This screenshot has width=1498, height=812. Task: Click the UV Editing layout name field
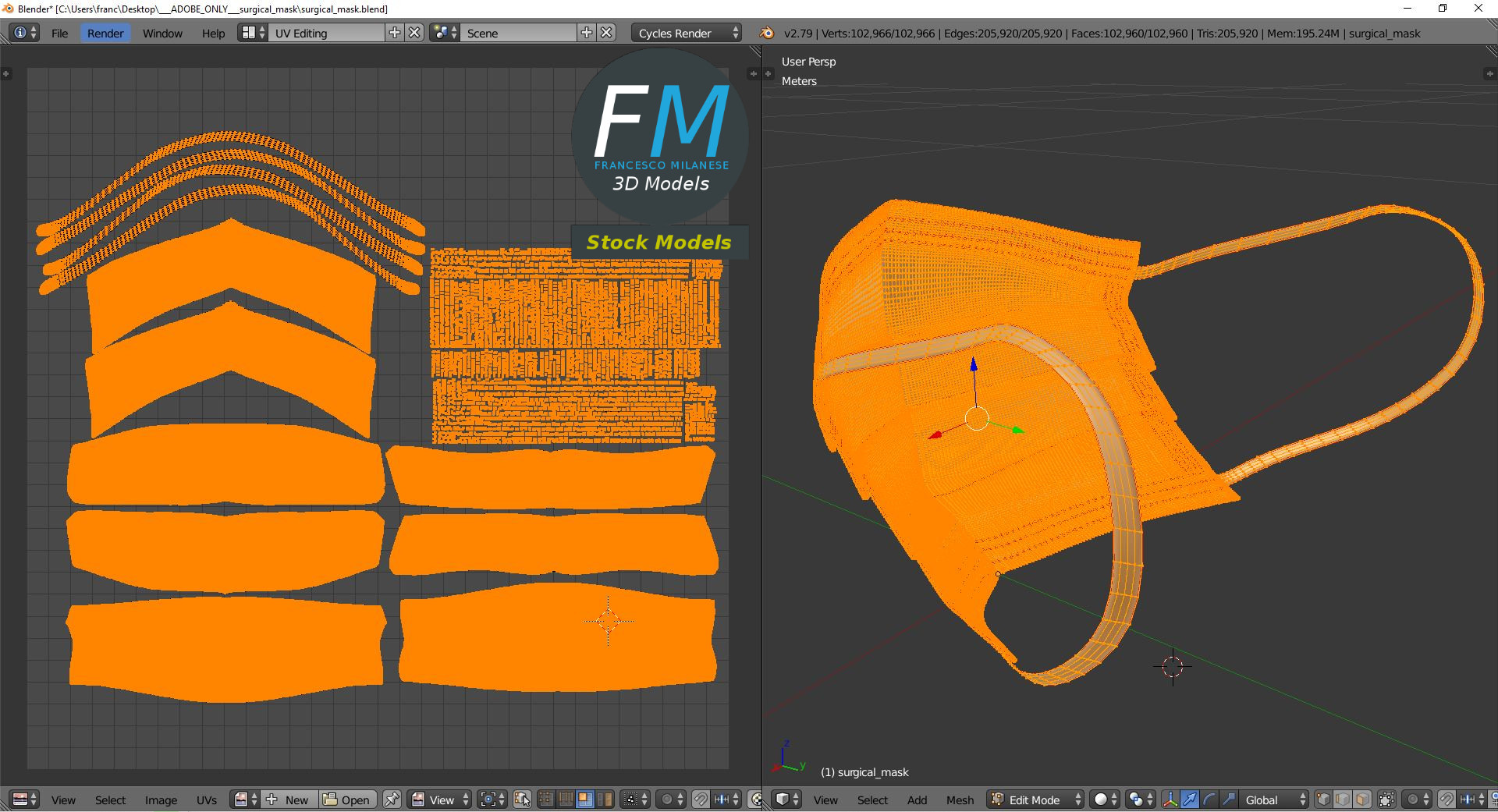[x=328, y=33]
